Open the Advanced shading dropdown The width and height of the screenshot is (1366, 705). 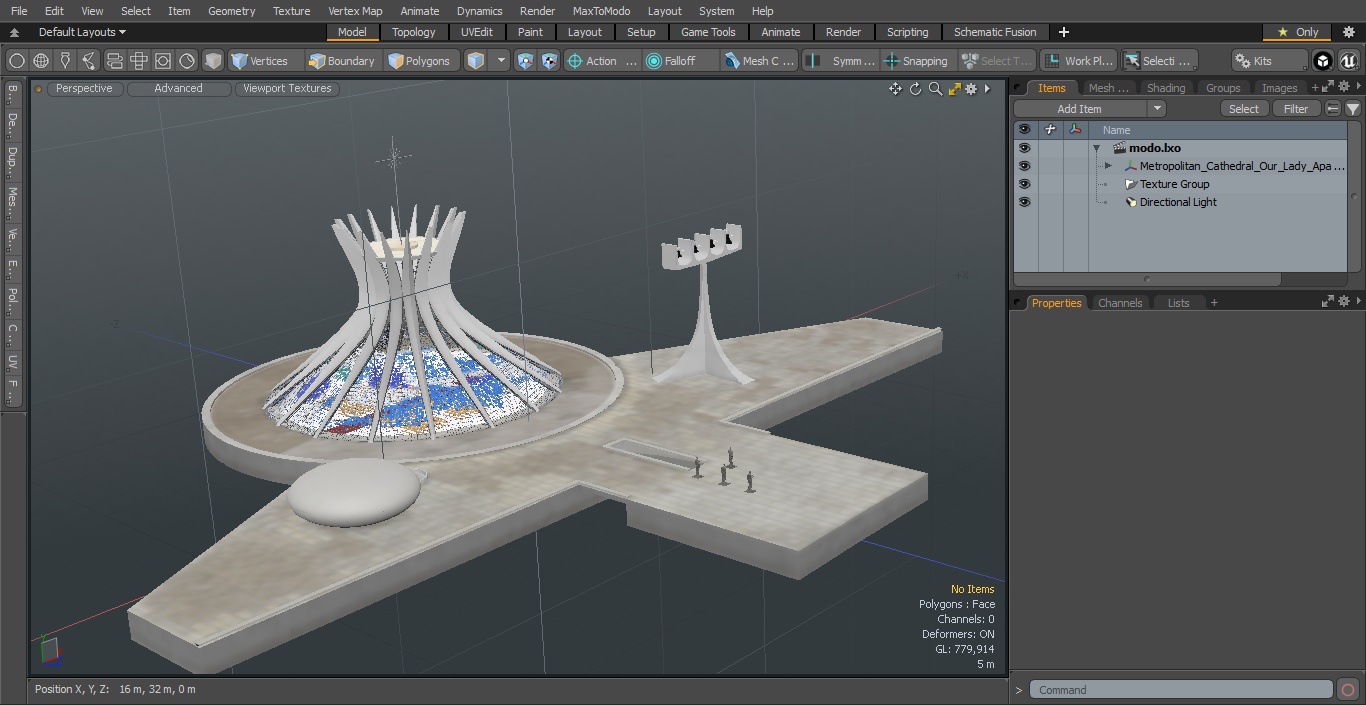coord(178,88)
